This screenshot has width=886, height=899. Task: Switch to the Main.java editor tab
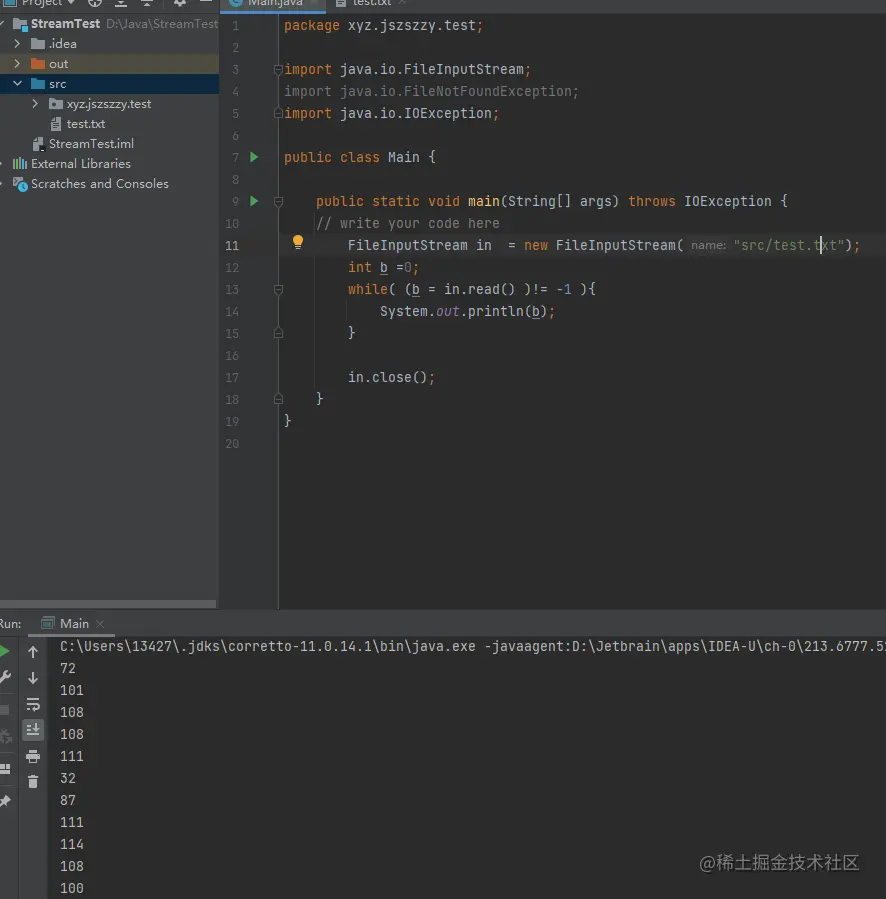[274, 3]
